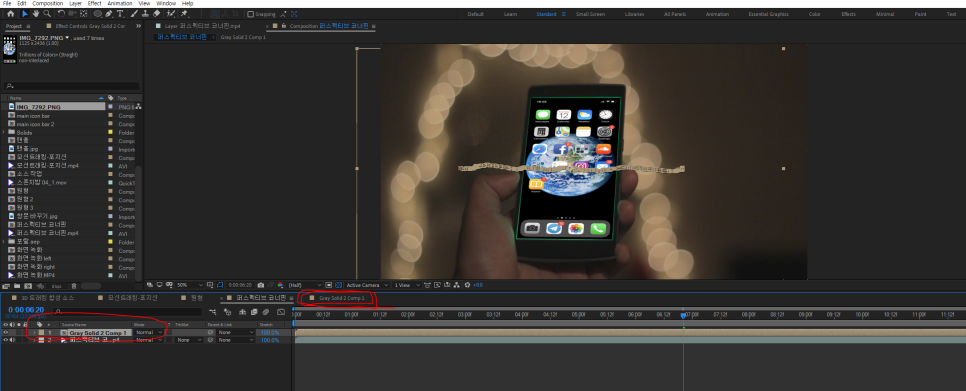
Task: Select main icon bar 2 composition item
Action: tap(35, 124)
